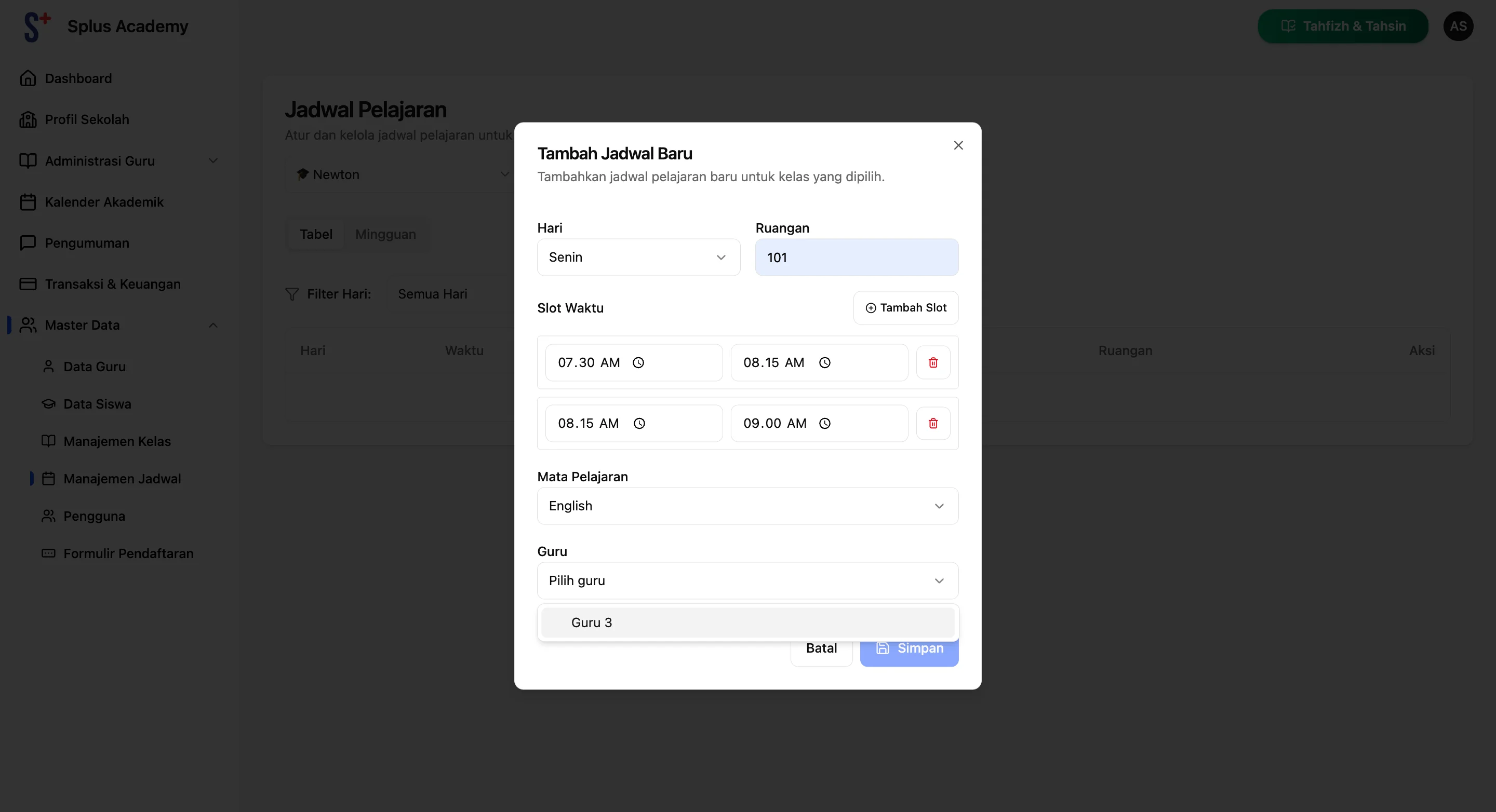Delete the first time slot with trash icon
This screenshot has height=812, width=1496.
(x=933, y=362)
